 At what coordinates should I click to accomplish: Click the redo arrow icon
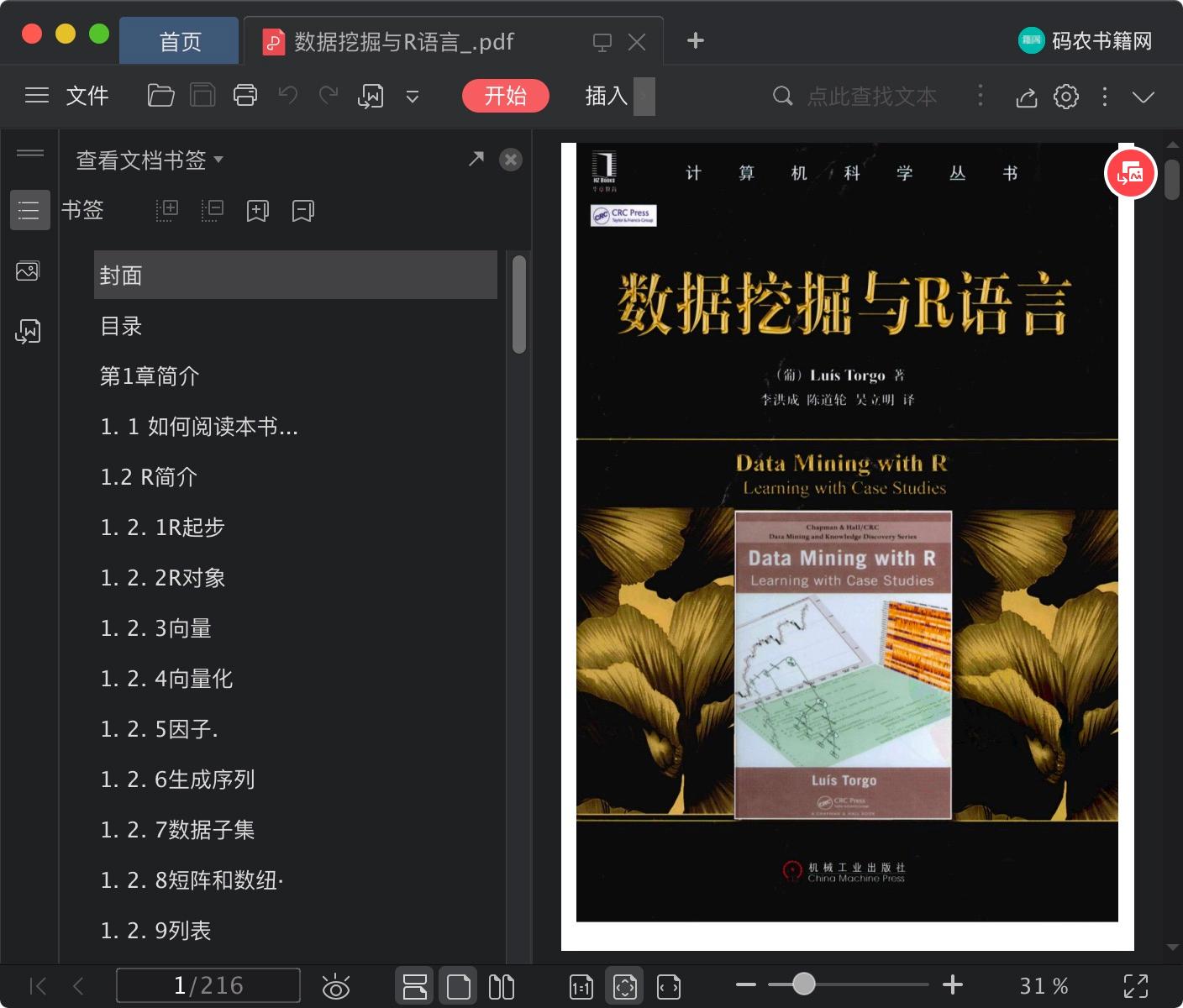[329, 96]
